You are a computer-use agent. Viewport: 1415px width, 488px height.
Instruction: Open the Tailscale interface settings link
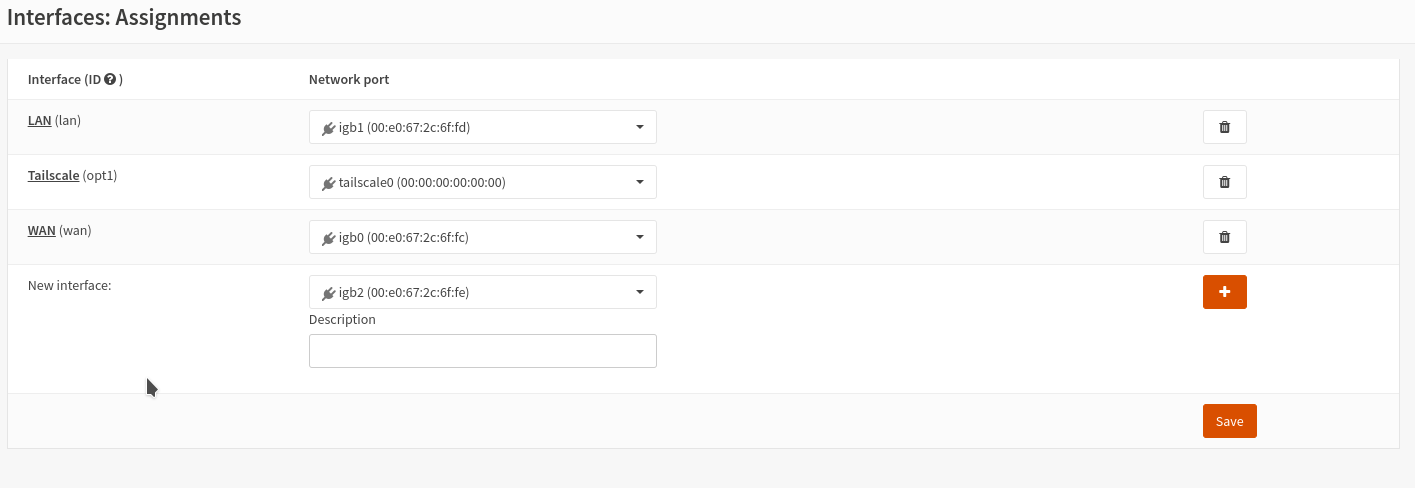53,175
